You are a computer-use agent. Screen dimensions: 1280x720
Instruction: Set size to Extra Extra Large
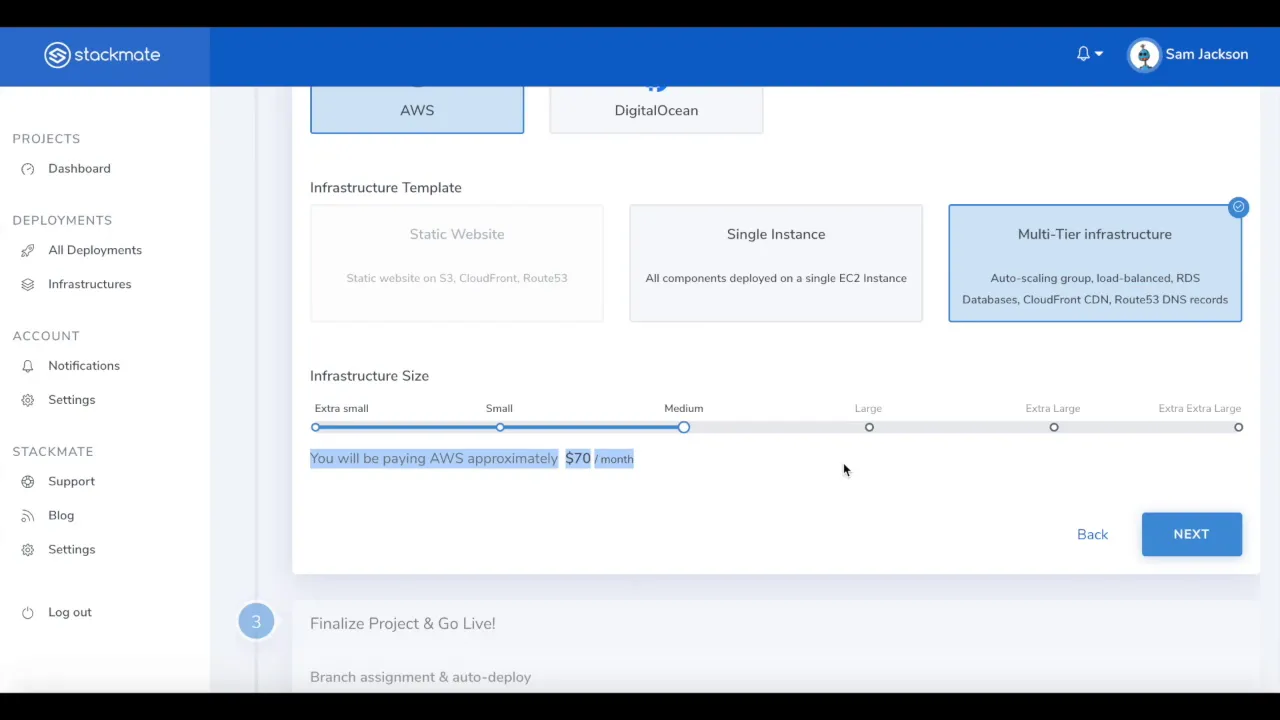coord(1238,427)
